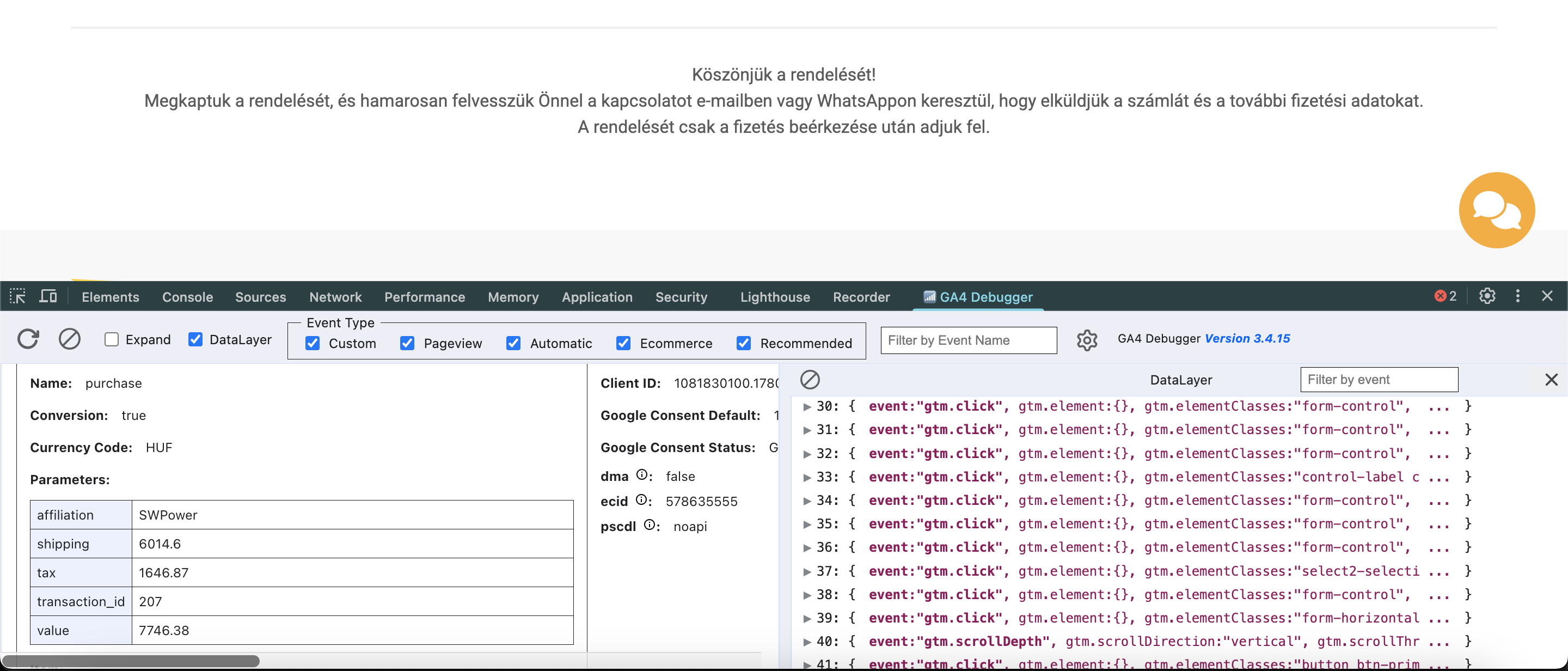Viewport: 1568px width, 671px height.
Task: Toggle the Automatic event type checkbox
Action: click(x=513, y=344)
